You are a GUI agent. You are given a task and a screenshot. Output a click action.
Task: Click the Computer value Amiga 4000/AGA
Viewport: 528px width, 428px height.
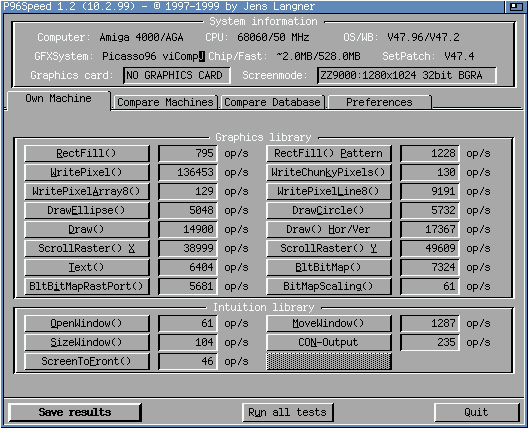point(141,37)
